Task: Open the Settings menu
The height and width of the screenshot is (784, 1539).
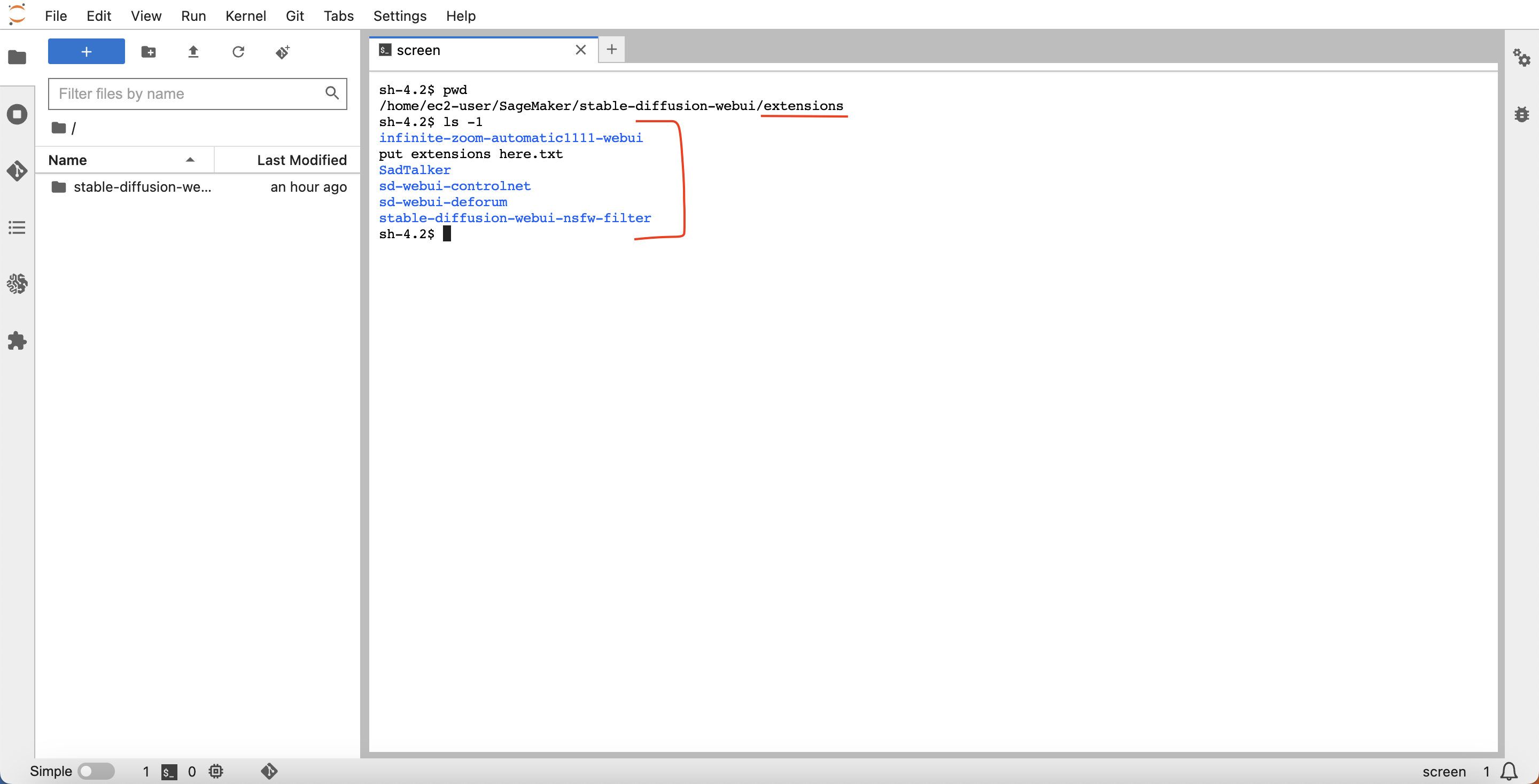Action: pyautogui.click(x=399, y=15)
